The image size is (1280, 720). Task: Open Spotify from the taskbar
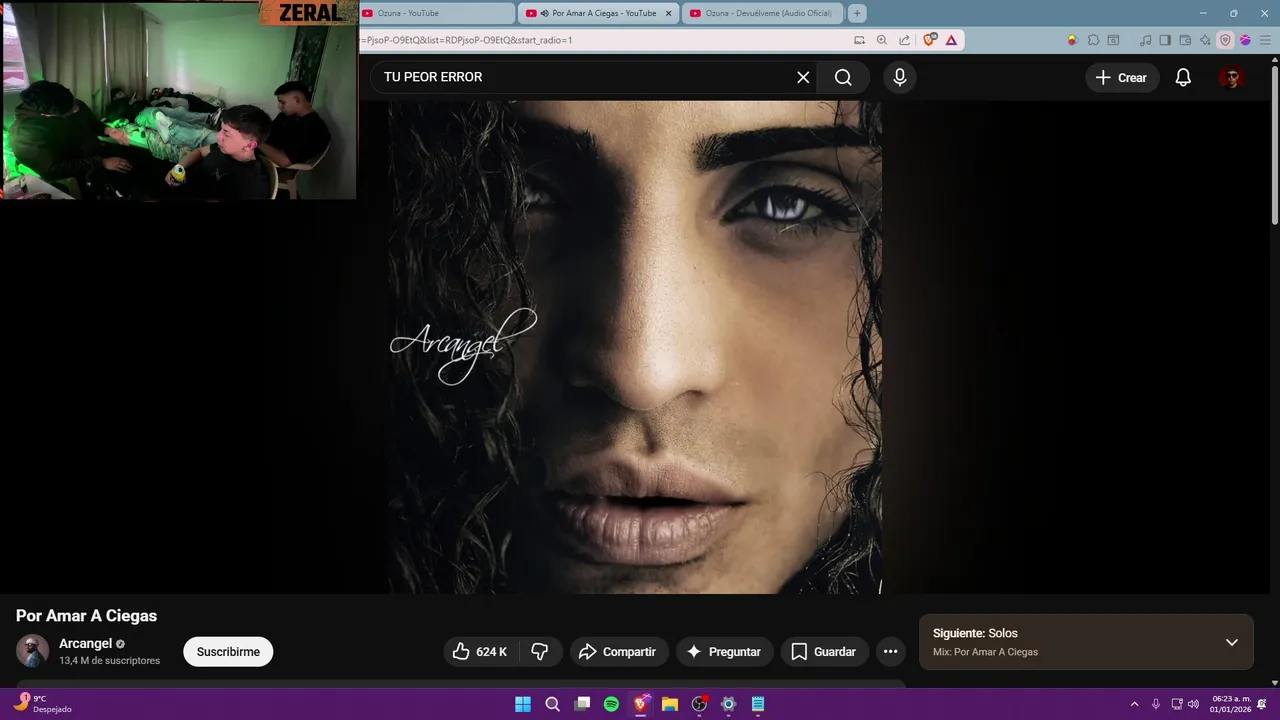tap(611, 704)
